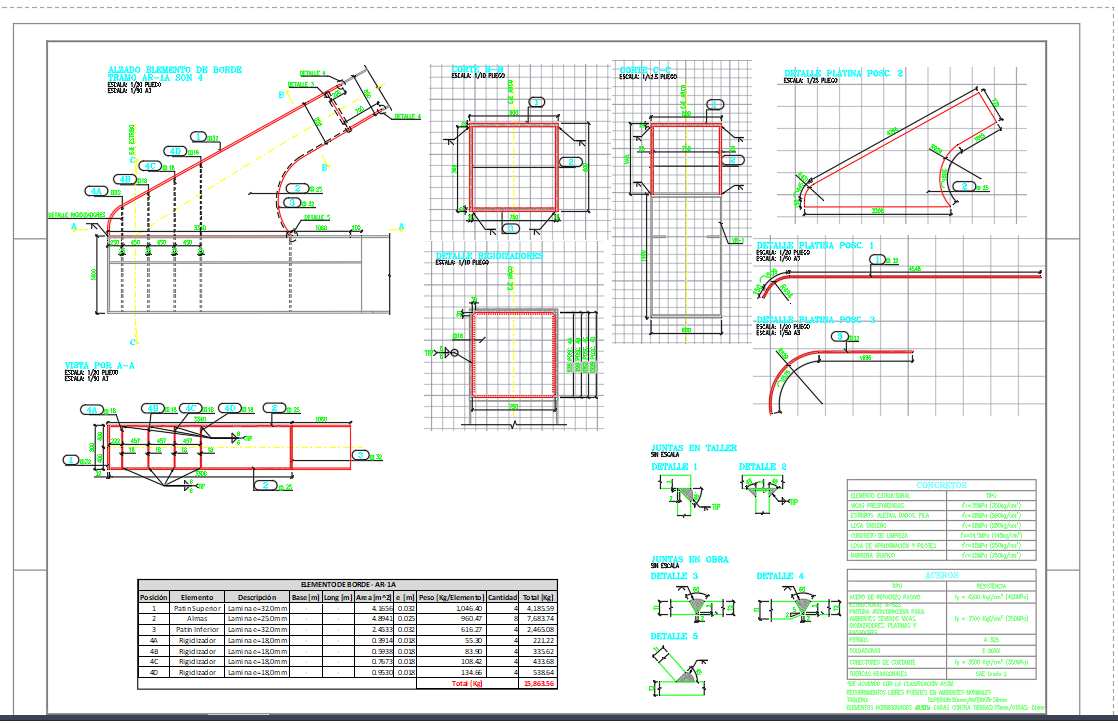The image size is (1118, 723).
Task: Select the Detalle 2 weld joint symbol
Action: 756,489
